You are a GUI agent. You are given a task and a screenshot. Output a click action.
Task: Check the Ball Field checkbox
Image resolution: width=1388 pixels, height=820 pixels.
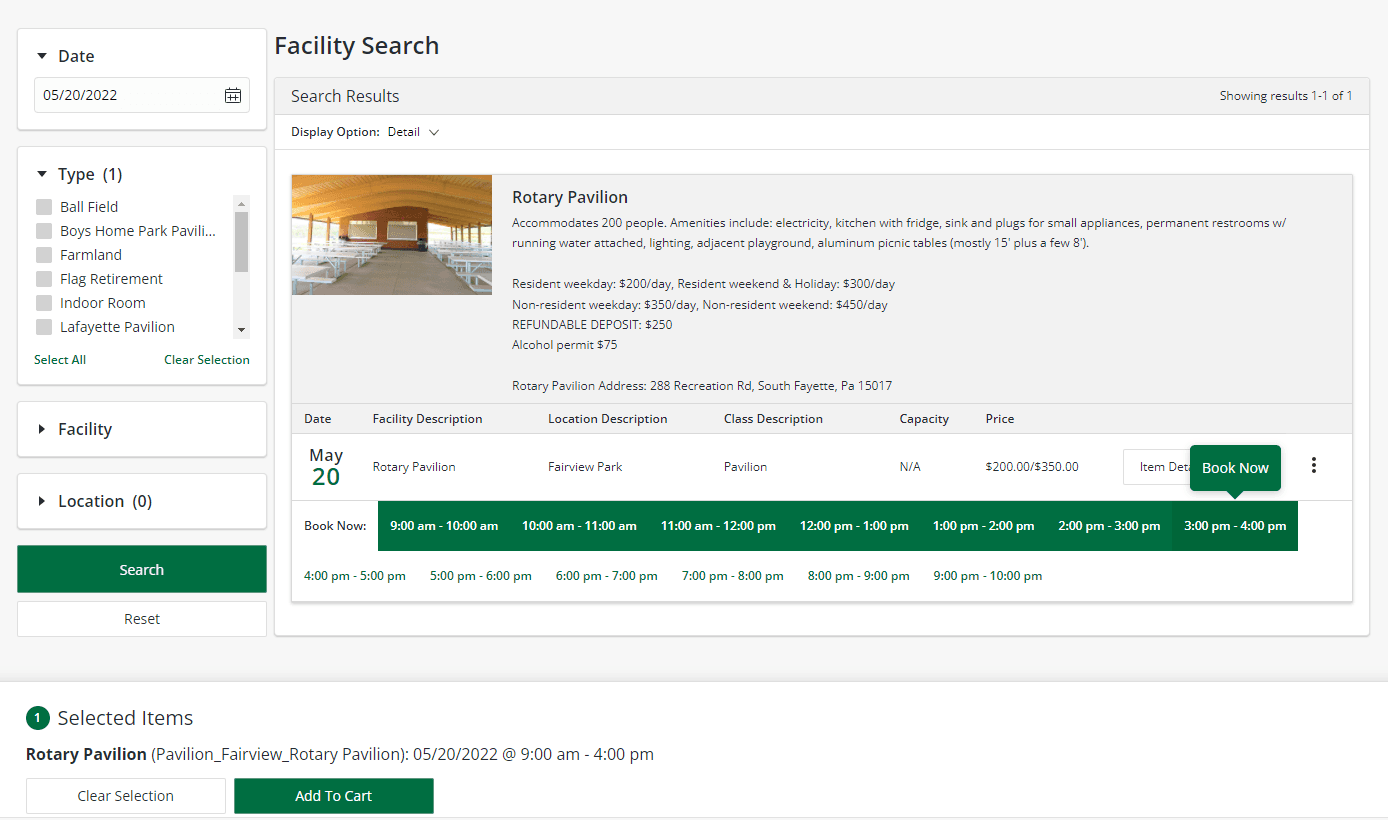[44, 207]
